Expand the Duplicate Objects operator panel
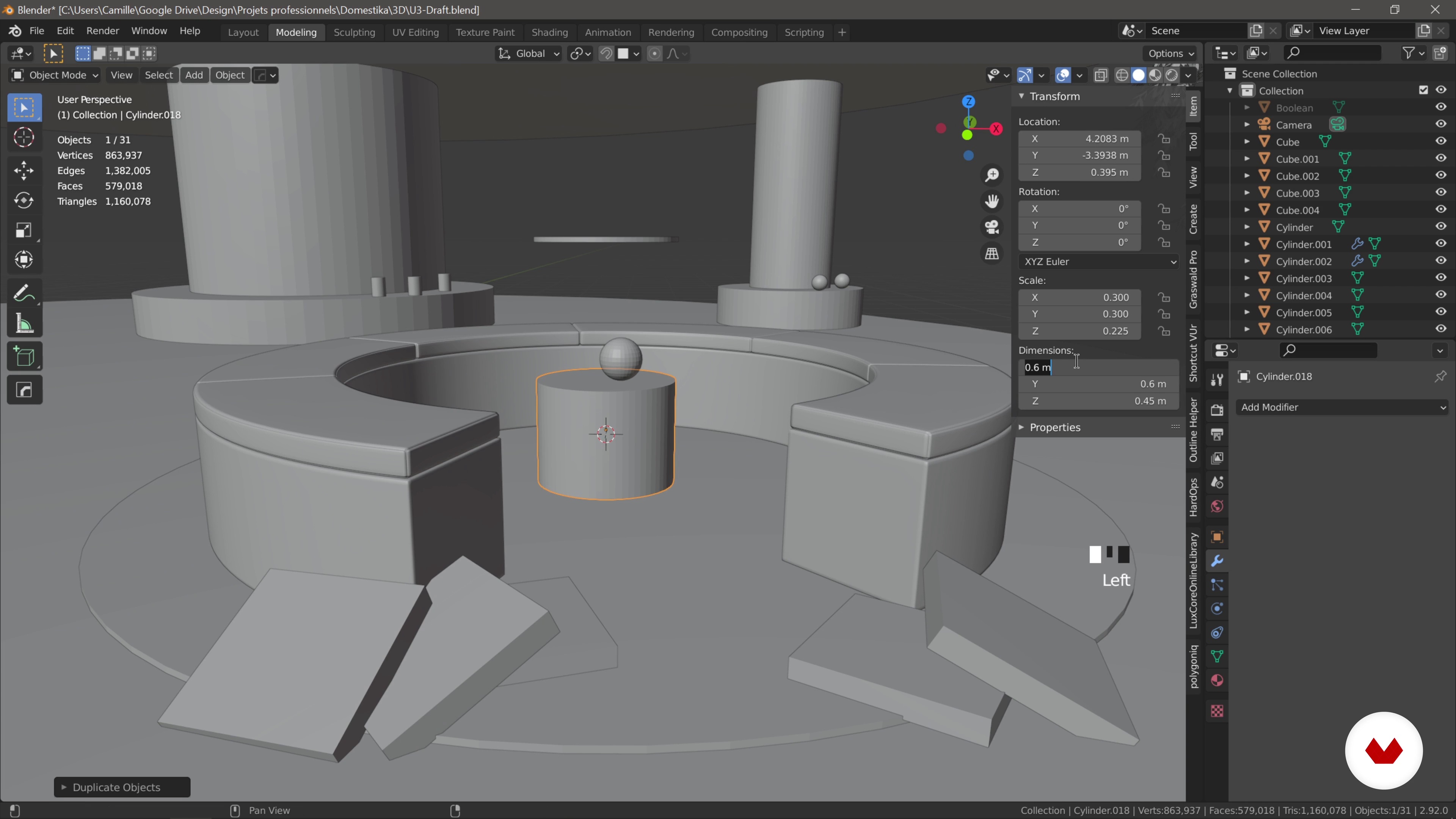Viewport: 1456px width, 819px height. 121,788
